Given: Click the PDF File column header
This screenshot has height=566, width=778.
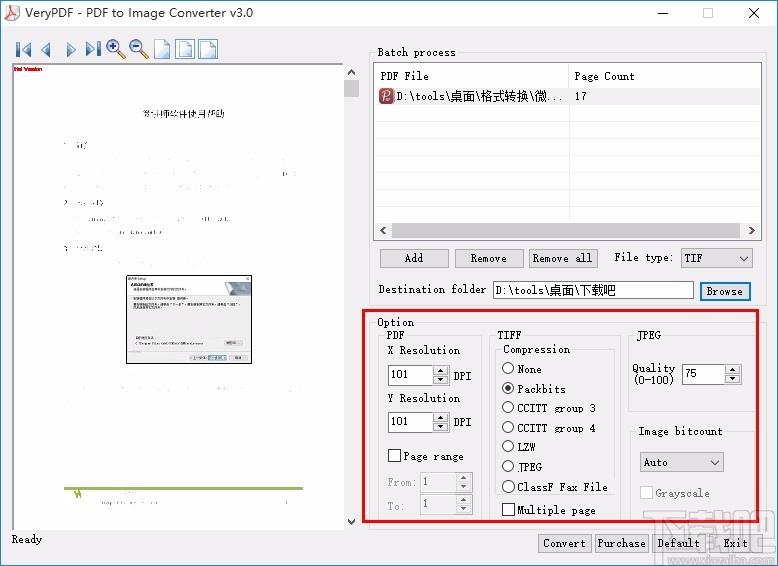Looking at the screenshot, I should click(471, 76).
